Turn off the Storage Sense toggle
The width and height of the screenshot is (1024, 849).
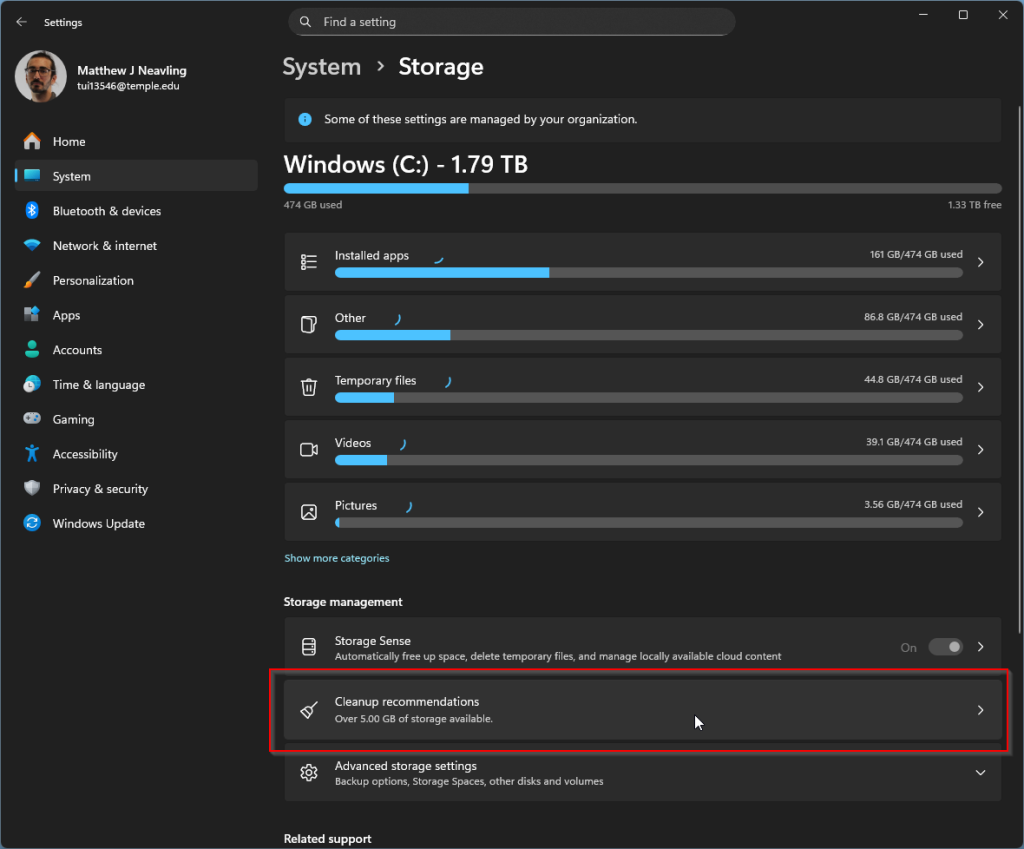point(945,647)
